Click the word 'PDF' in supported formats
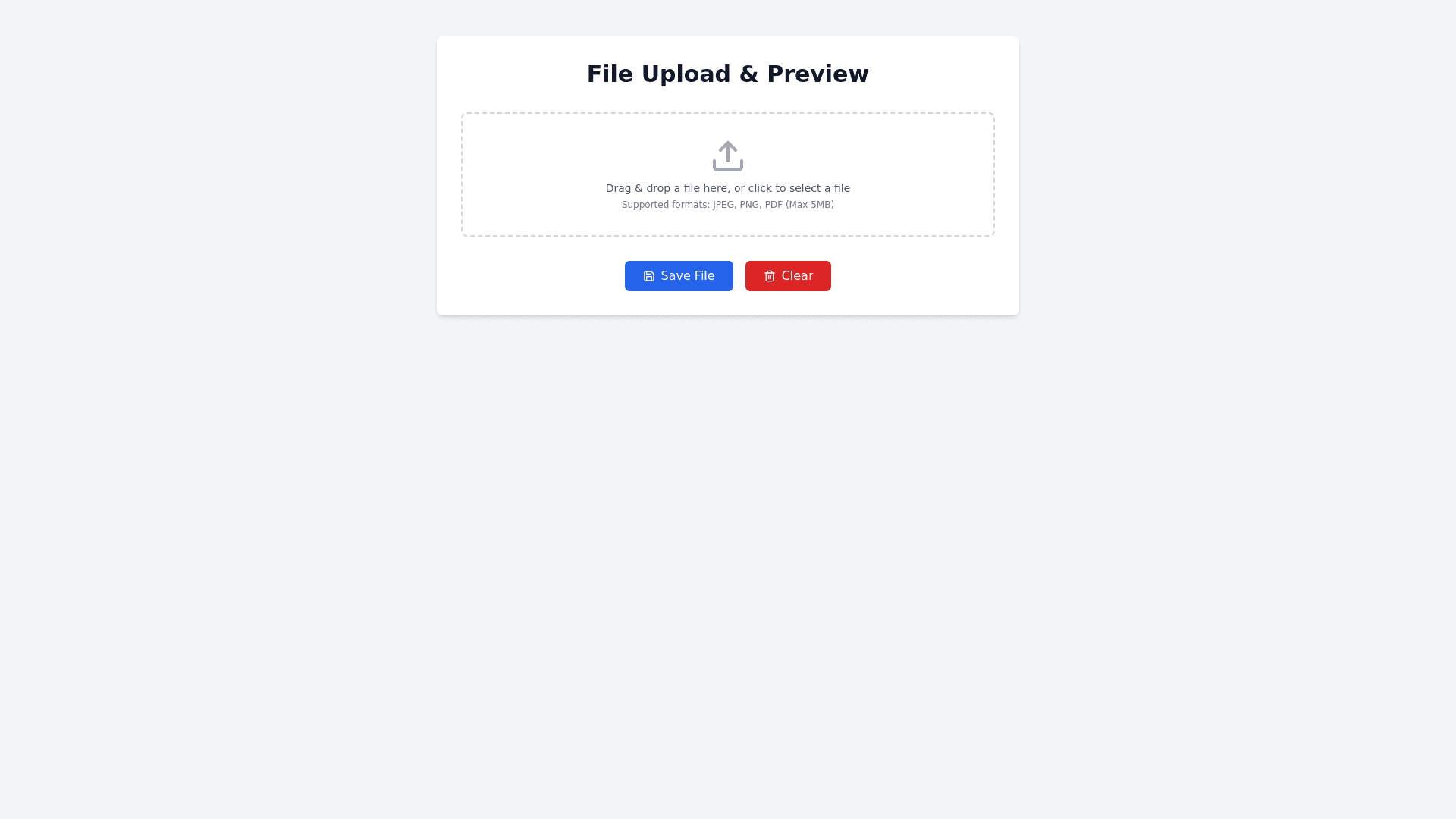Viewport: 1456px width, 819px height. [773, 205]
